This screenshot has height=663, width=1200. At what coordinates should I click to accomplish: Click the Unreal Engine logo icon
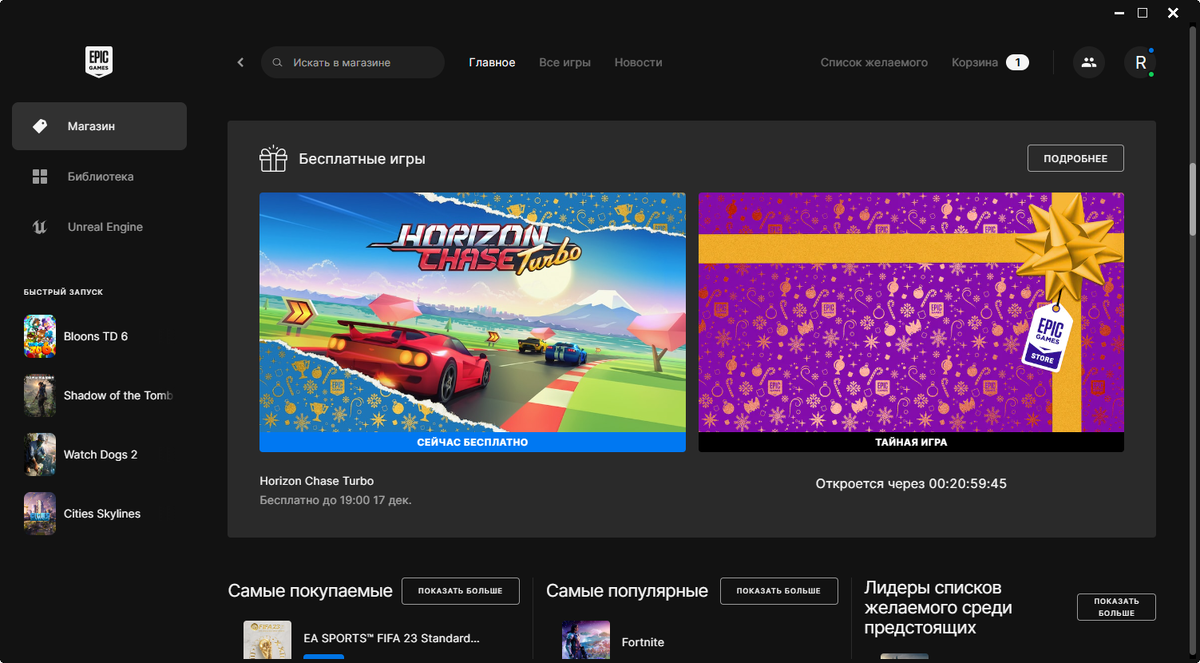click(x=40, y=227)
